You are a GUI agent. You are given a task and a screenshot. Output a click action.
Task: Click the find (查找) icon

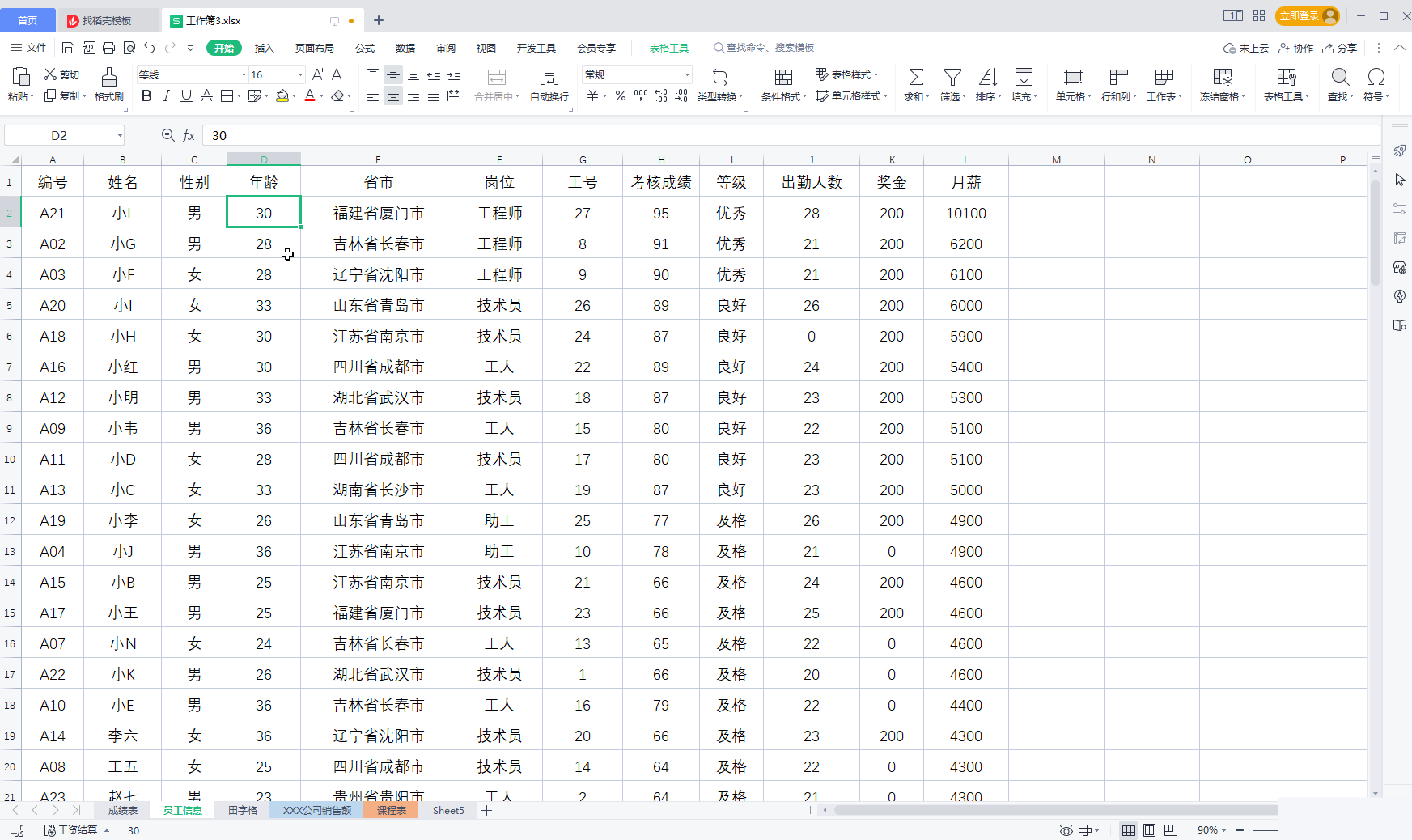point(1339,83)
